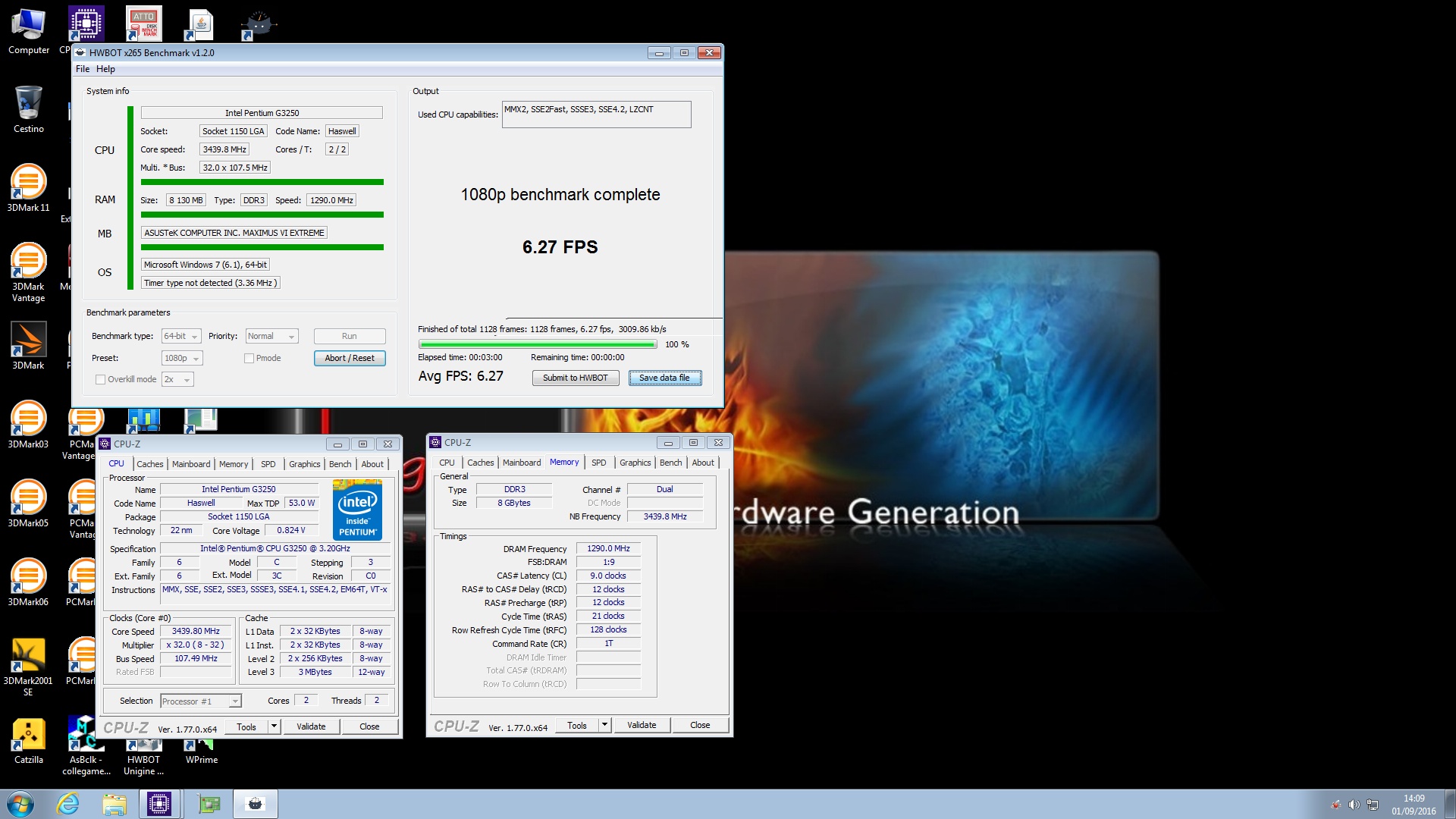This screenshot has width=1456, height=819.
Task: Launch the ATTO Disk Benchmark shortcut
Action: pos(143,24)
